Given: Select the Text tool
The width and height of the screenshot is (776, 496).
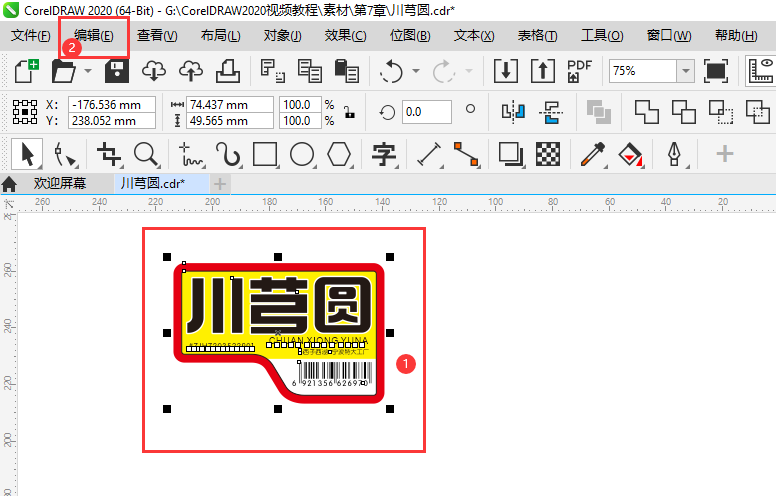Looking at the screenshot, I should point(384,154).
